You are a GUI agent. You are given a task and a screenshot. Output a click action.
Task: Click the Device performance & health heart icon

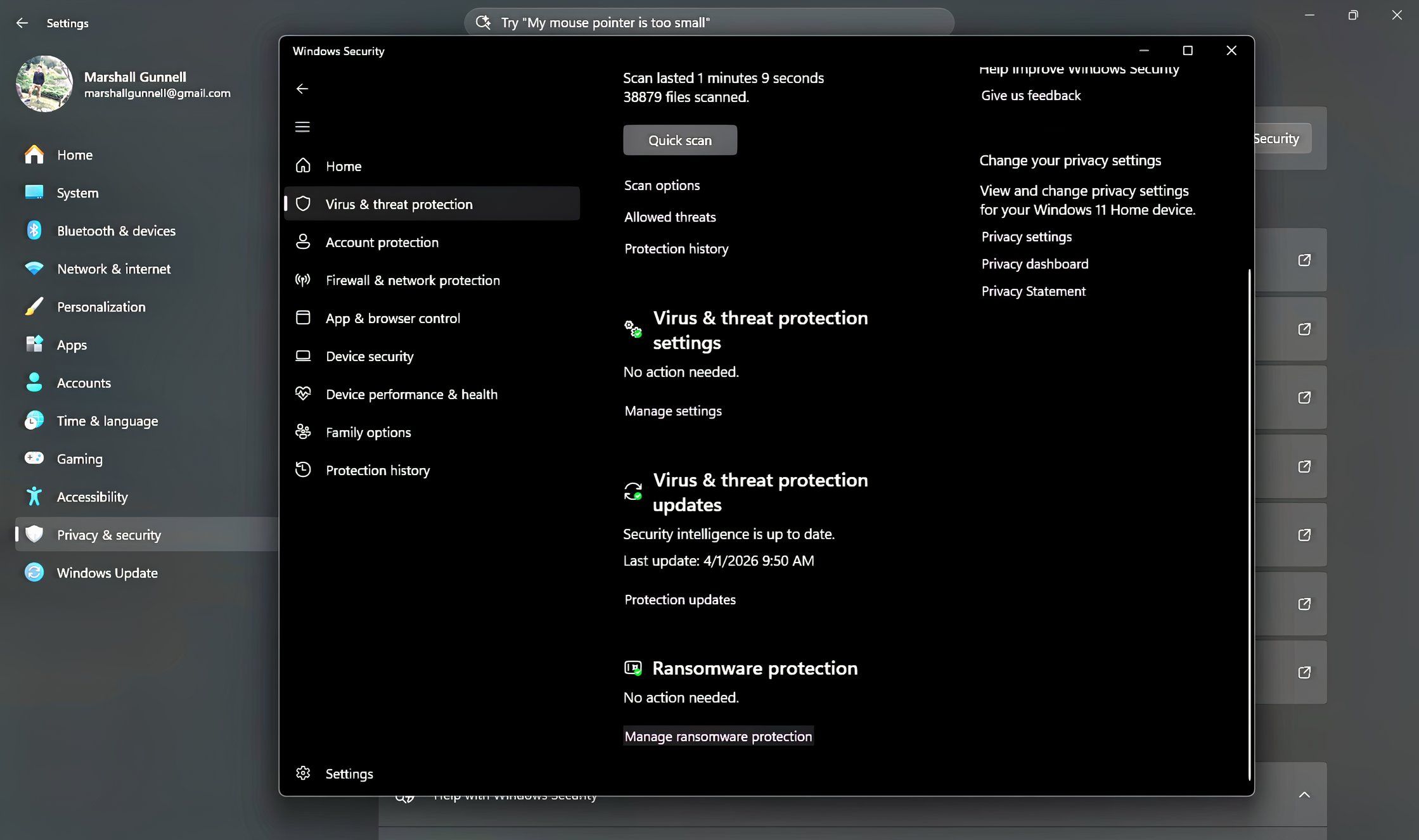[x=303, y=394]
